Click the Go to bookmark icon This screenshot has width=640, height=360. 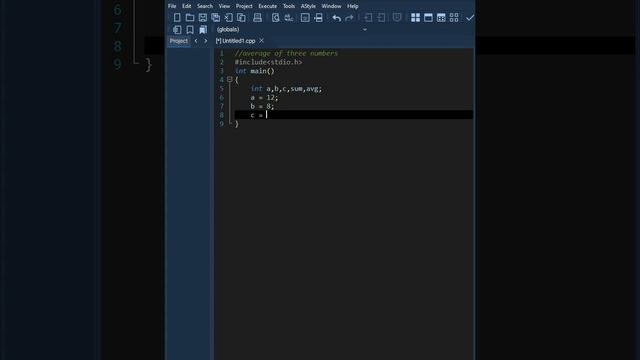[203, 29]
